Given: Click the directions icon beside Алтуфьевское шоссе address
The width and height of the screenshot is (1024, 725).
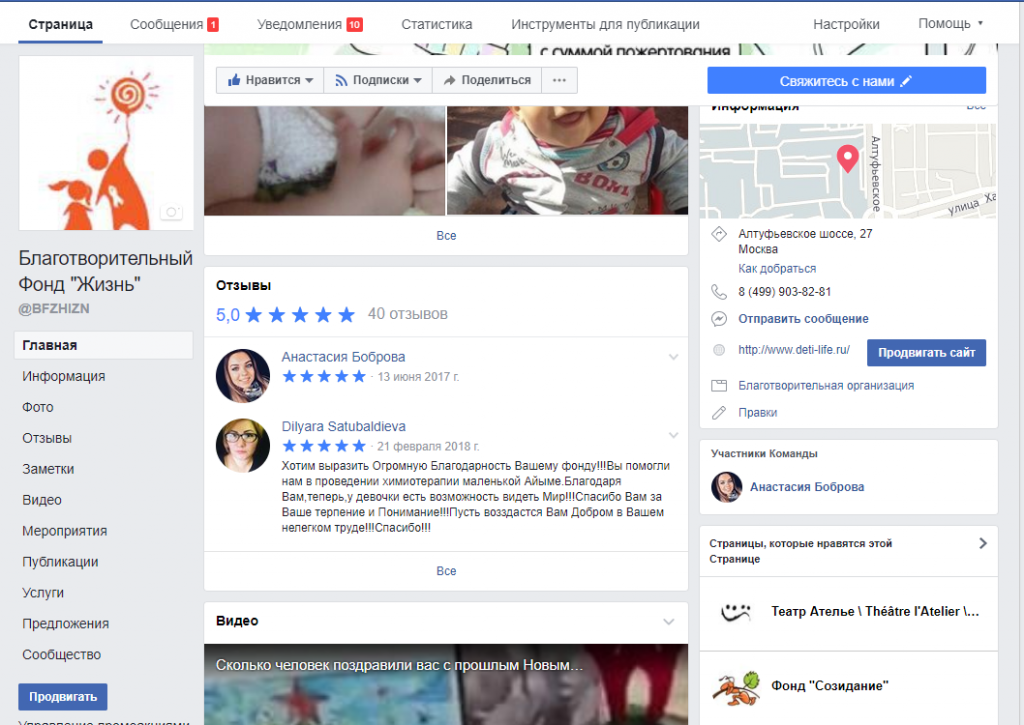Looking at the screenshot, I should pos(719,234).
